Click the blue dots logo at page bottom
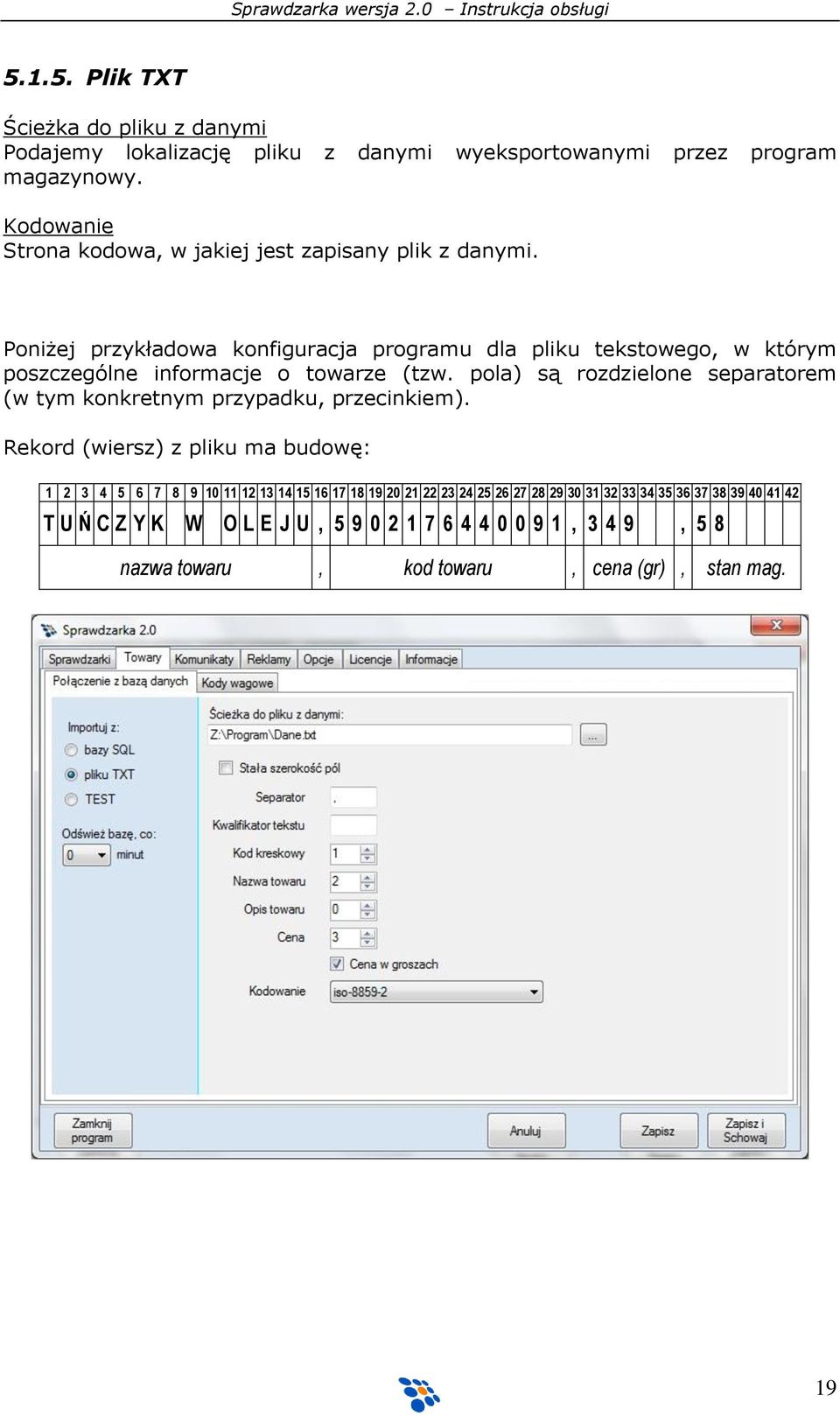The image size is (840, 1416). [x=419, y=1393]
